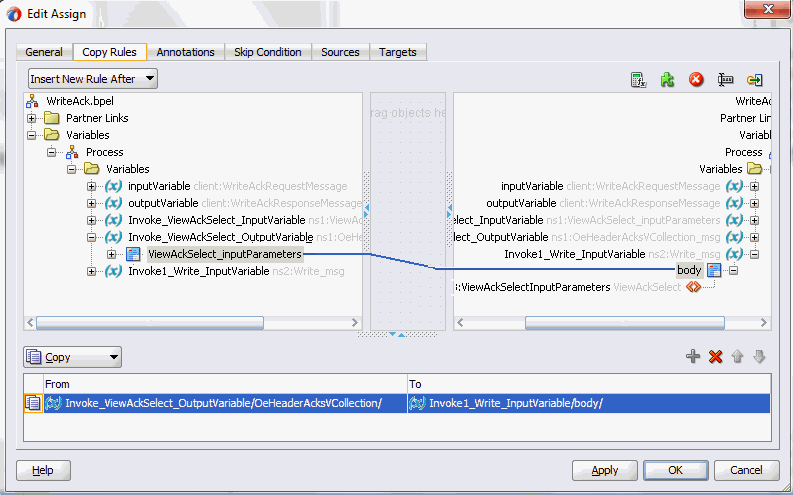Open the Skip Condition tab
793x495 pixels.
click(x=268, y=52)
